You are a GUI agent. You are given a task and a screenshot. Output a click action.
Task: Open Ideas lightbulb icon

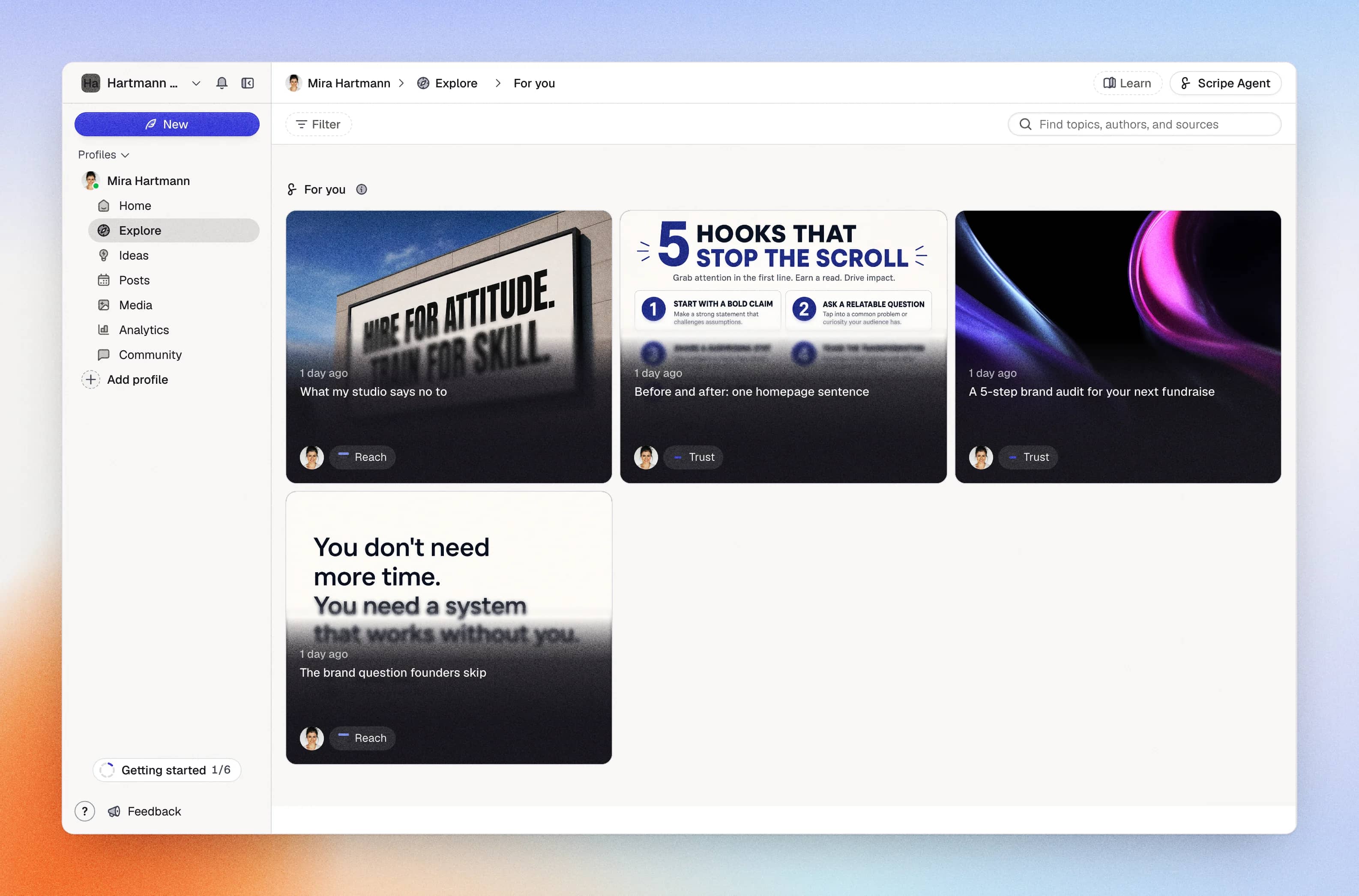pos(103,255)
